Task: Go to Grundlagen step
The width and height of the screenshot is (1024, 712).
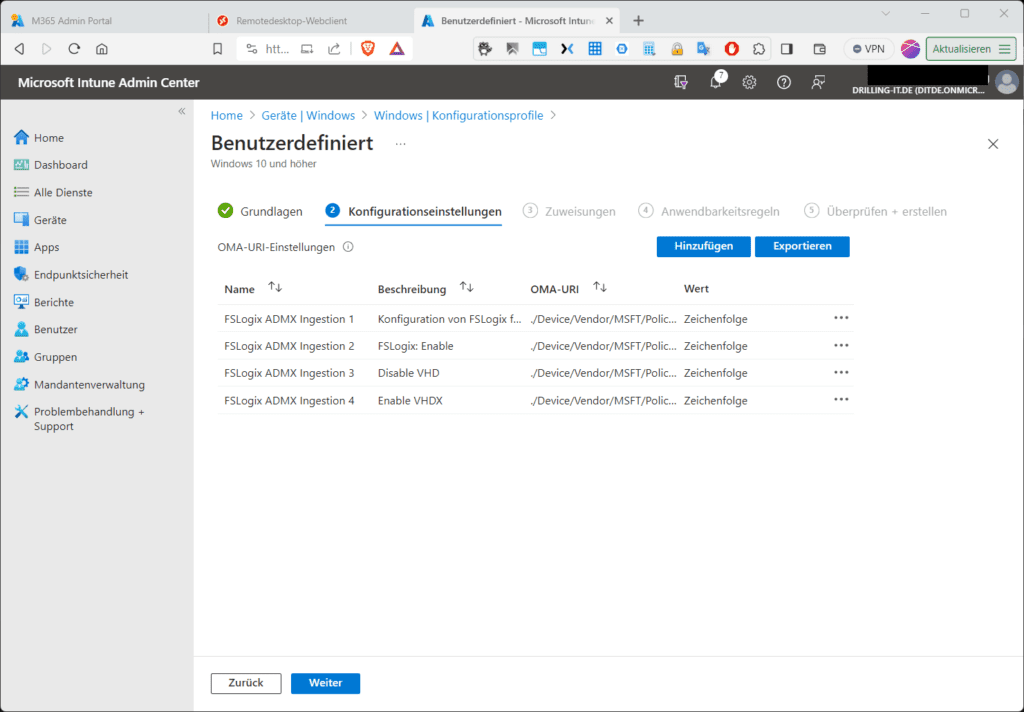Action: point(260,211)
